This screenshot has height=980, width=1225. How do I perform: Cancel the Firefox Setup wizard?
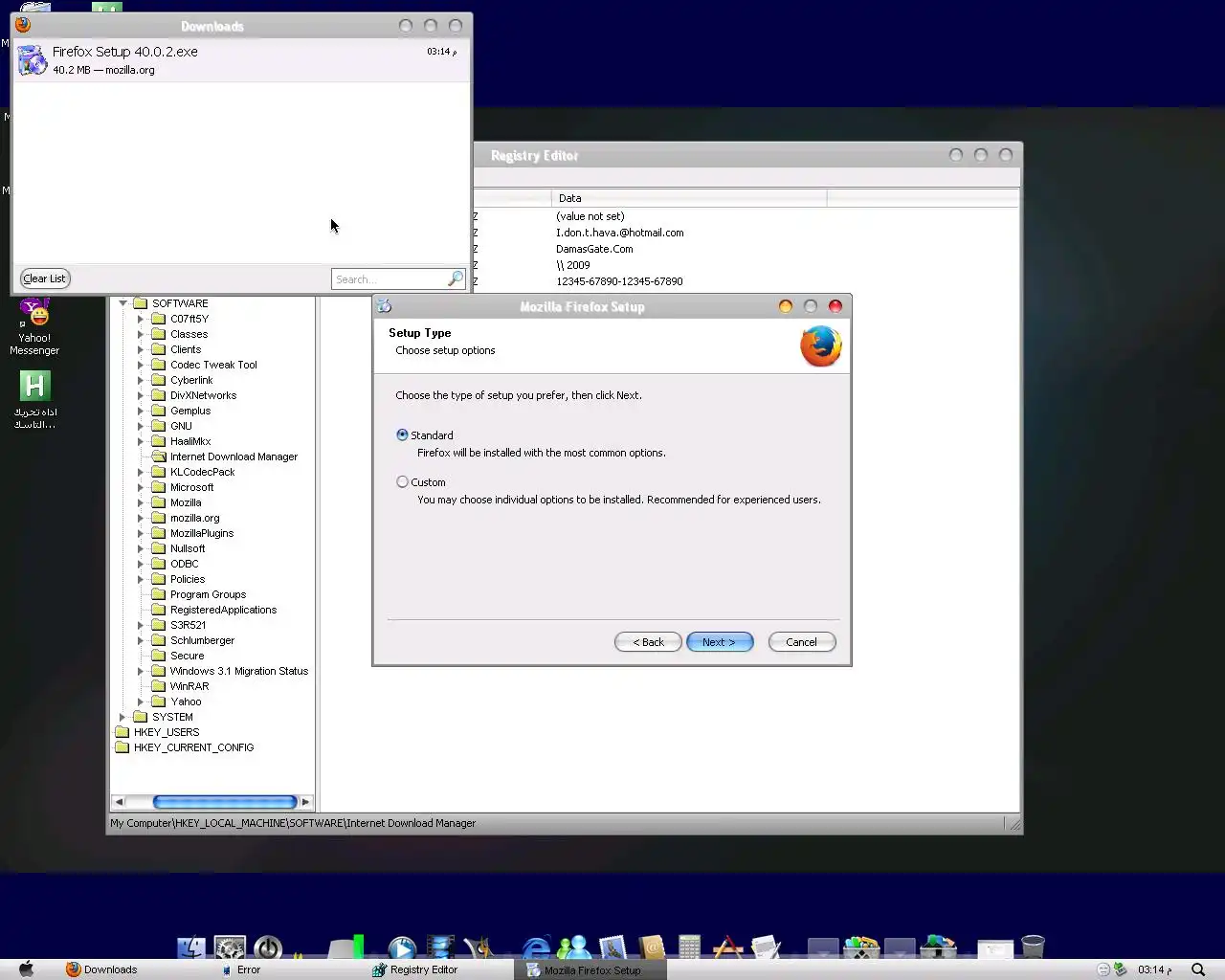[802, 642]
